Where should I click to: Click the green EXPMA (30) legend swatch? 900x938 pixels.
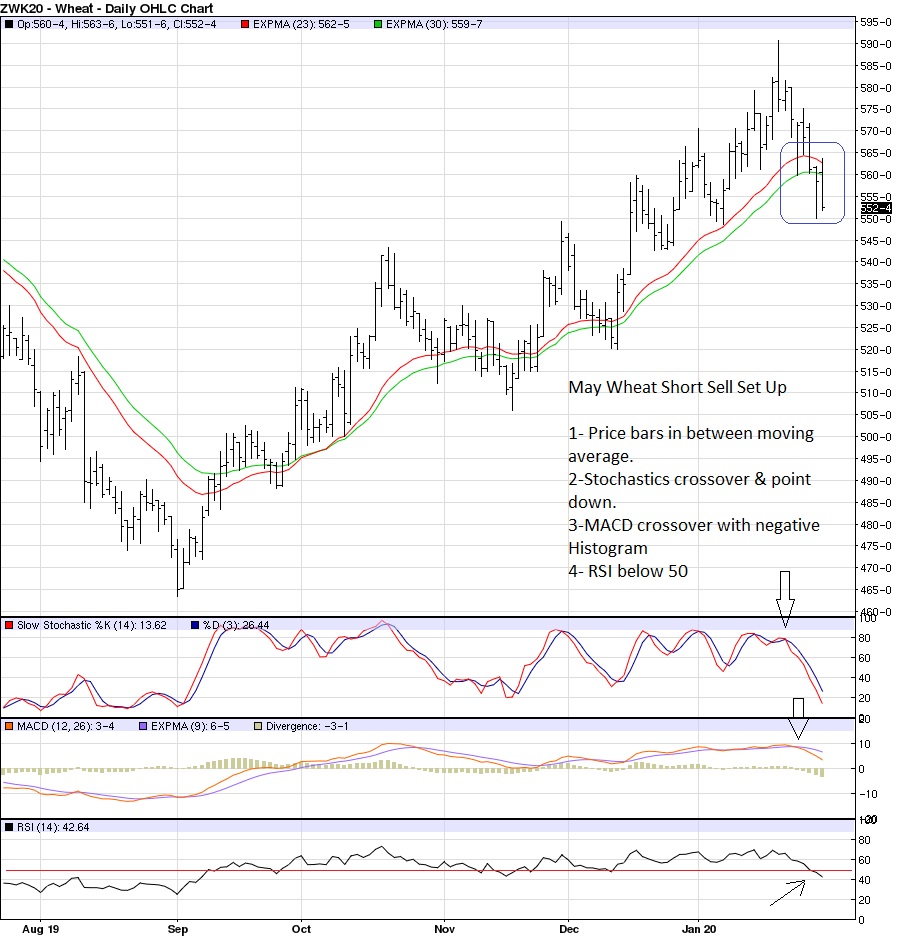tap(378, 25)
